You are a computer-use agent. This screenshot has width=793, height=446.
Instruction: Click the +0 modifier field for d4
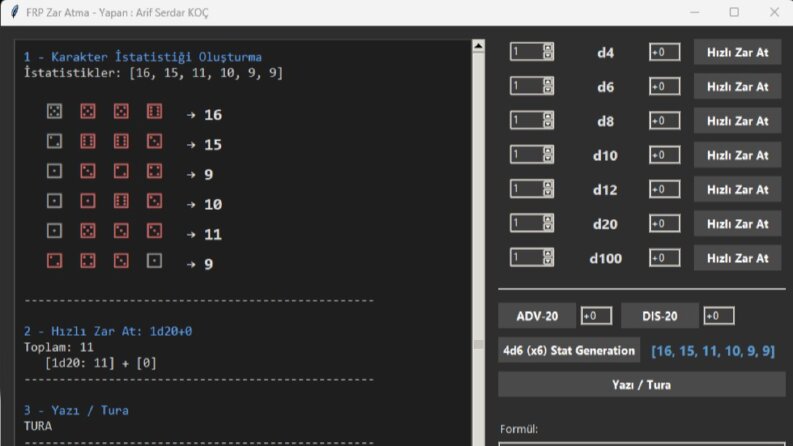click(665, 52)
